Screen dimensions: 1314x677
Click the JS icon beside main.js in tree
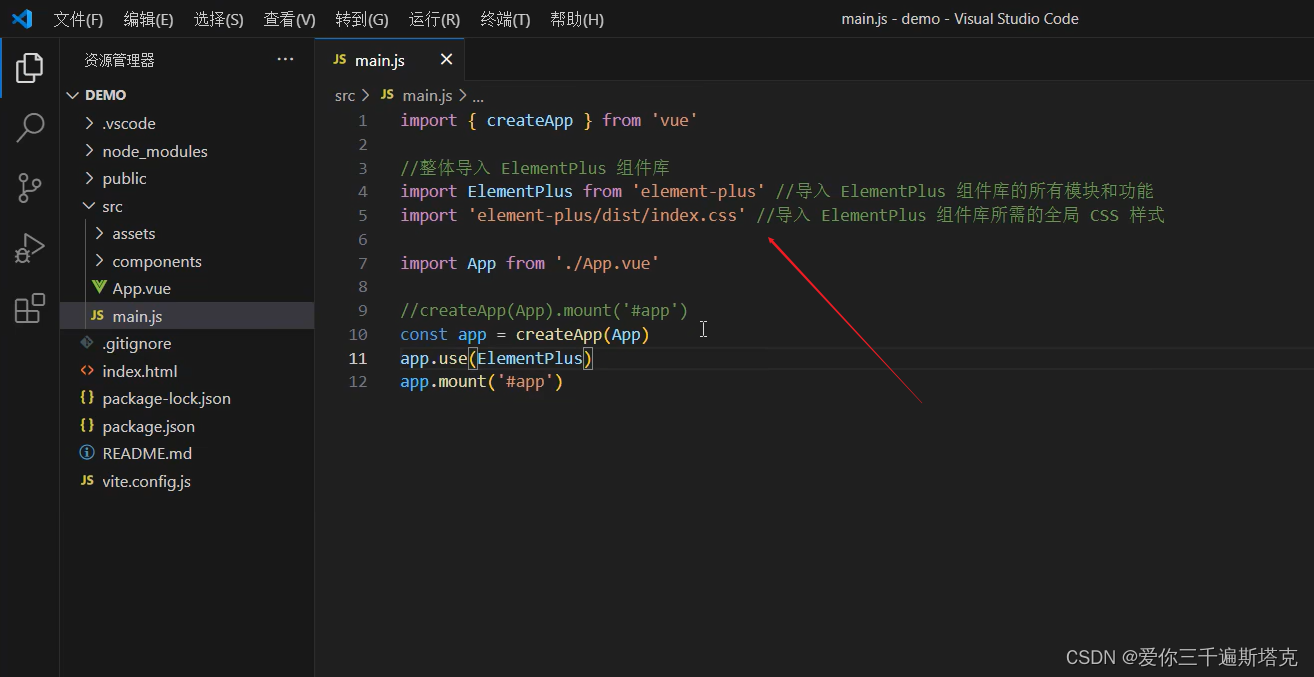click(x=97, y=316)
